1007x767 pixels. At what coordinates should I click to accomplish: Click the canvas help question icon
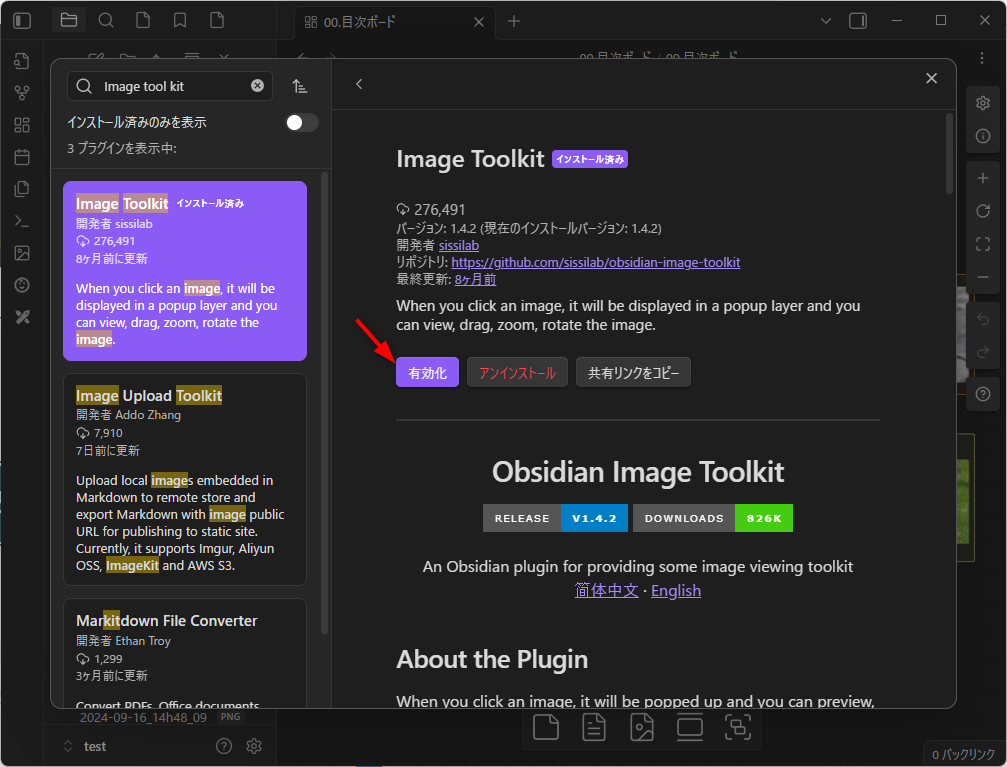[983, 394]
